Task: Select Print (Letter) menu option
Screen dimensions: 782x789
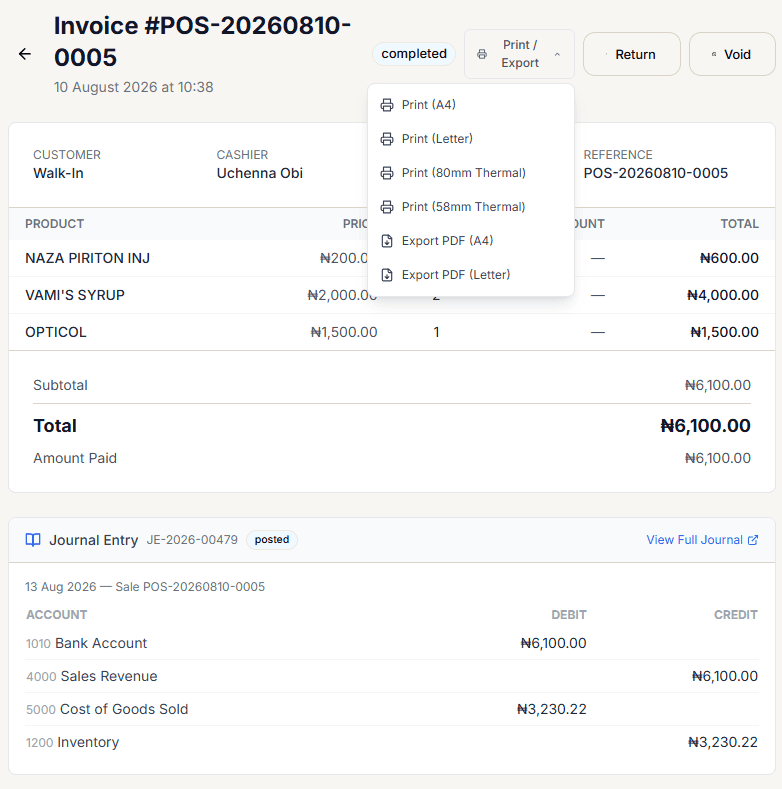Action: [471, 139]
